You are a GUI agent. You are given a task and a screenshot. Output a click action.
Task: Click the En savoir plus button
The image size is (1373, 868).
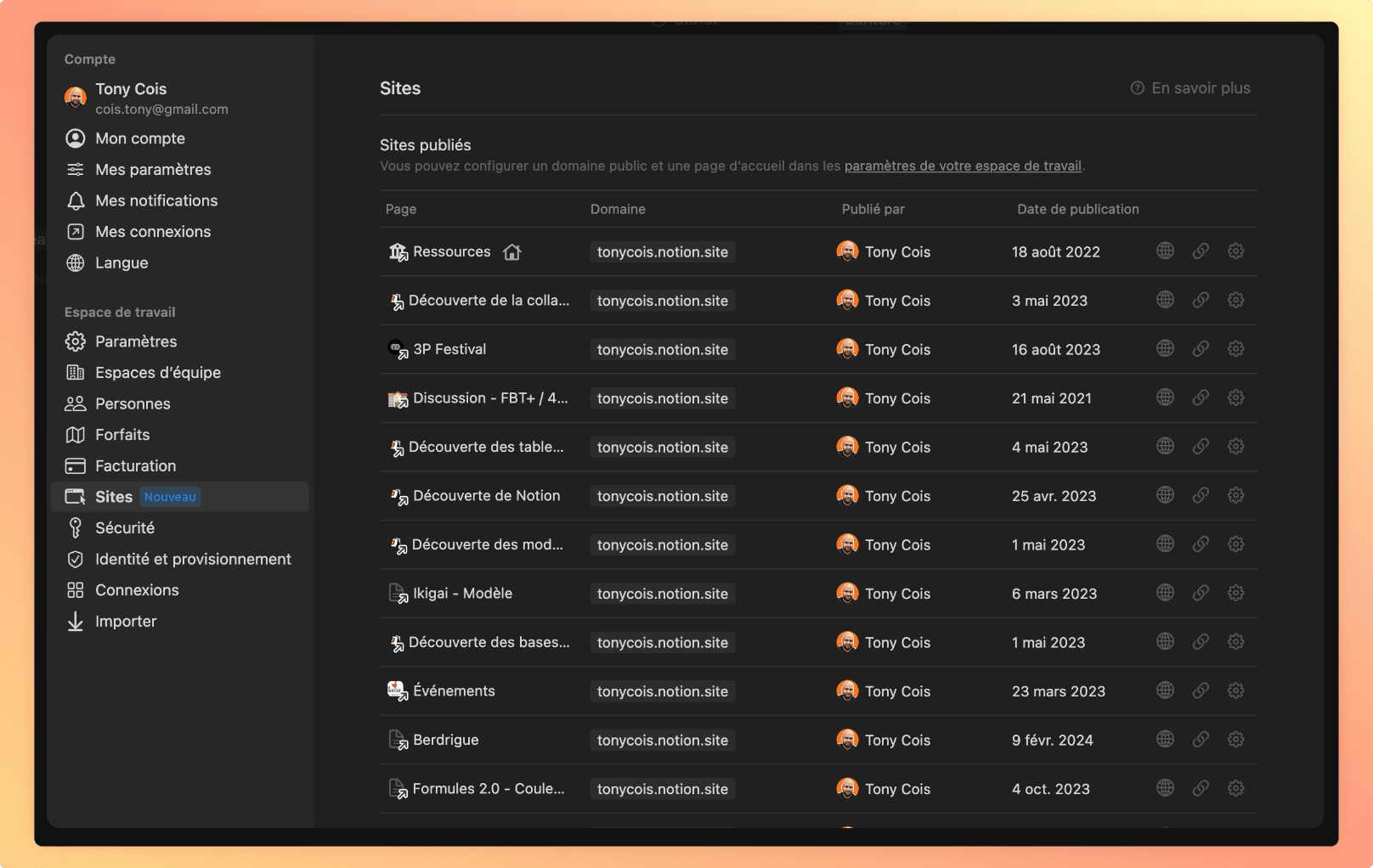click(1200, 87)
